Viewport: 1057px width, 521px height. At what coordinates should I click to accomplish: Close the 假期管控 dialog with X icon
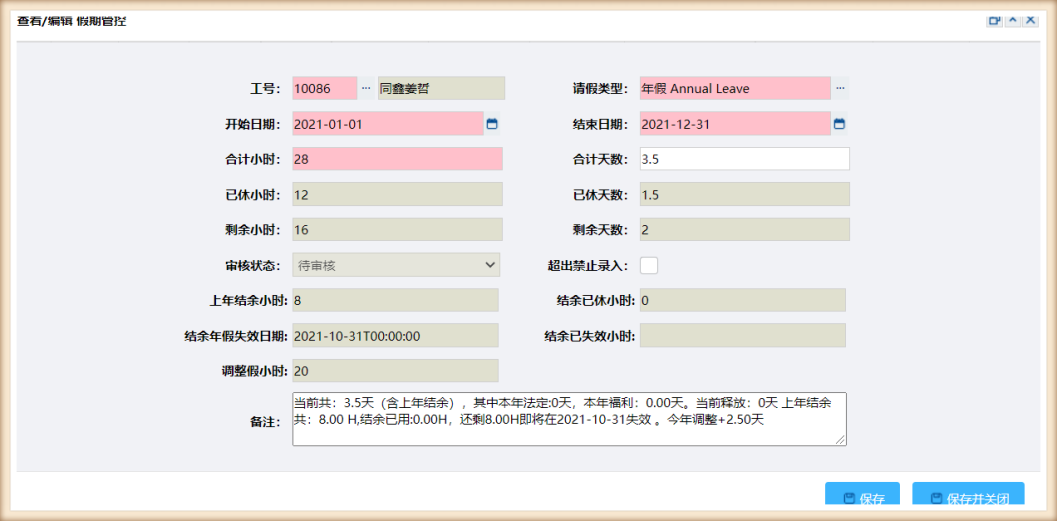coord(1030,20)
